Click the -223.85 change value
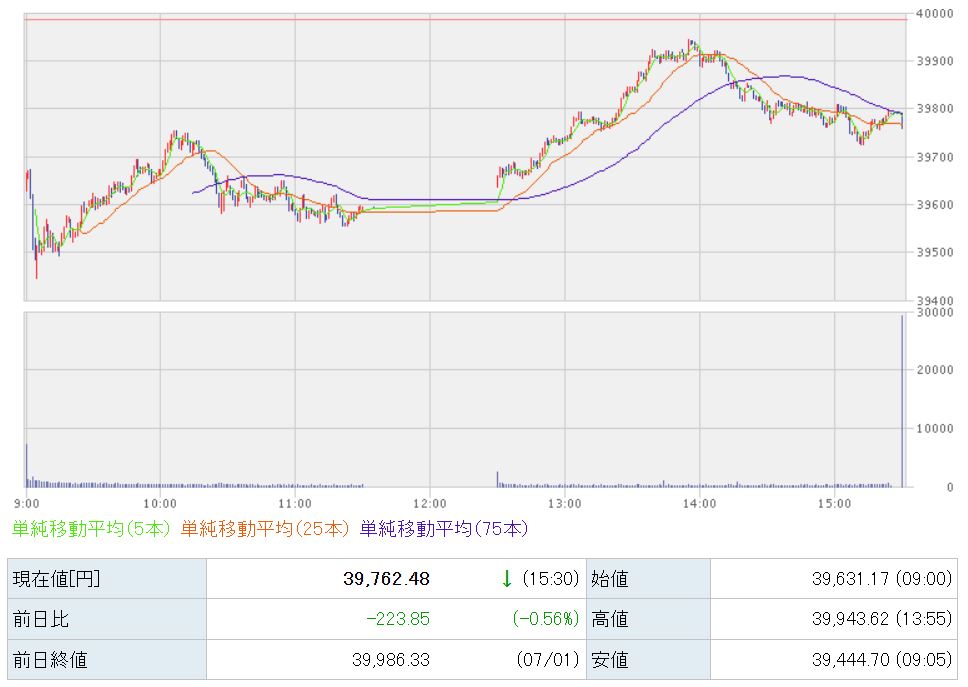Viewport: 968px width, 687px height. click(x=398, y=618)
